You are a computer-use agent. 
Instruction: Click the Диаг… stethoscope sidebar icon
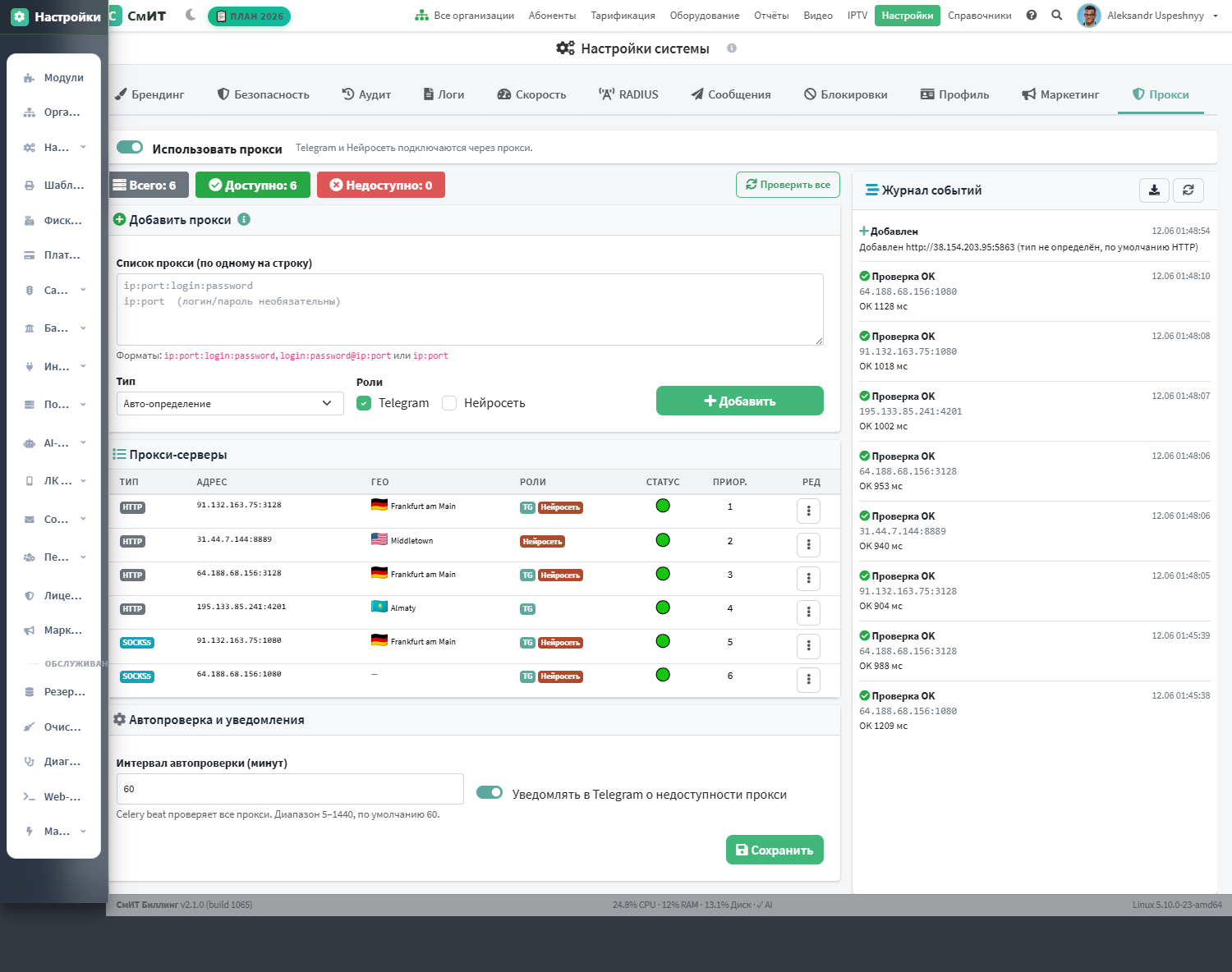[x=29, y=762]
